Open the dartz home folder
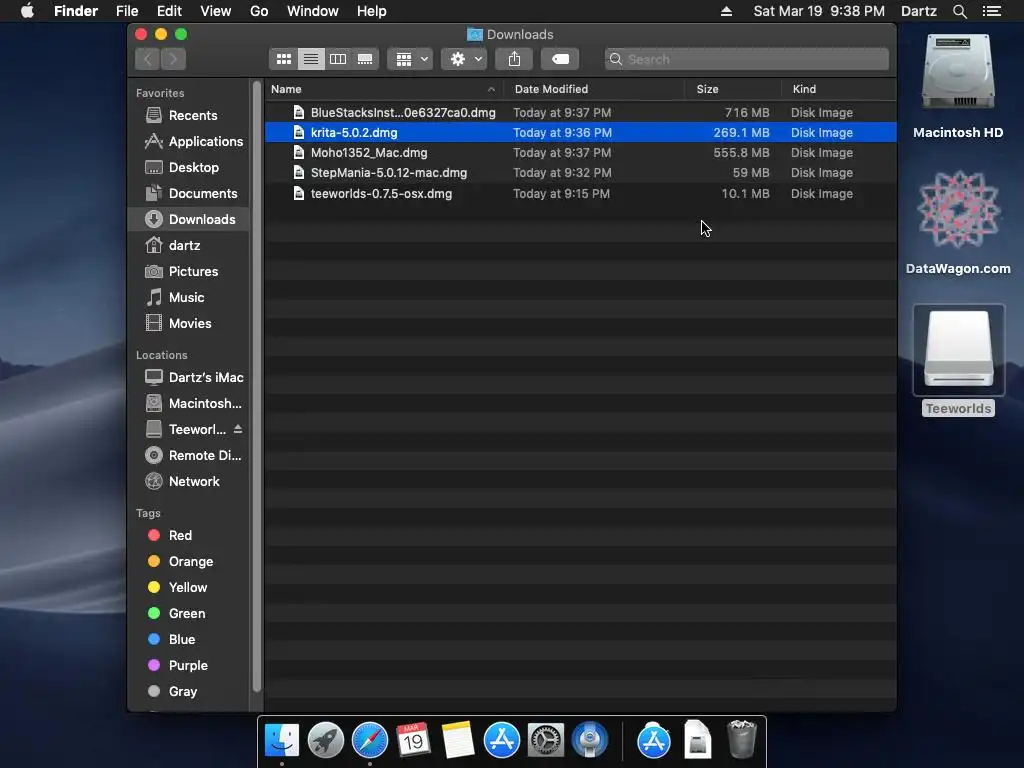The height and width of the screenshot is (768, 1024). [x=188, y=246]
